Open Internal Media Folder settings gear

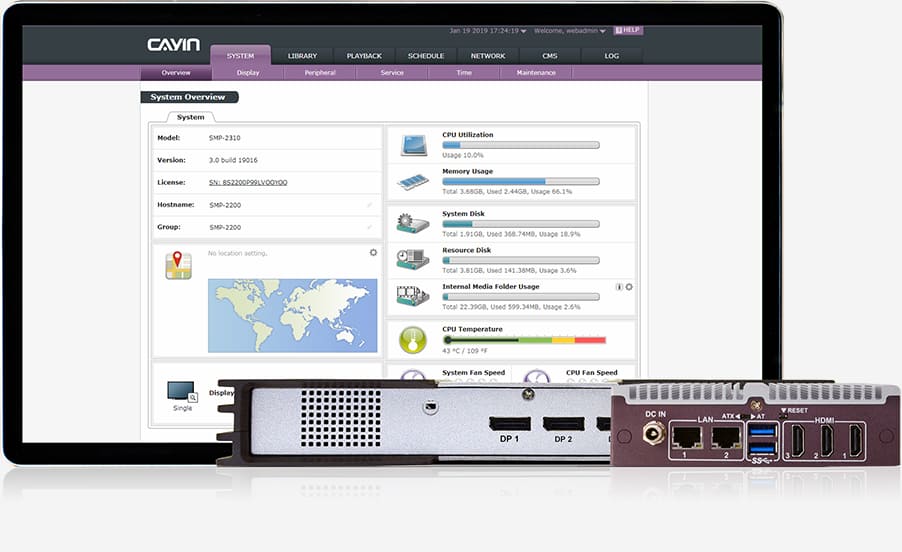click(x=629, y=287)
